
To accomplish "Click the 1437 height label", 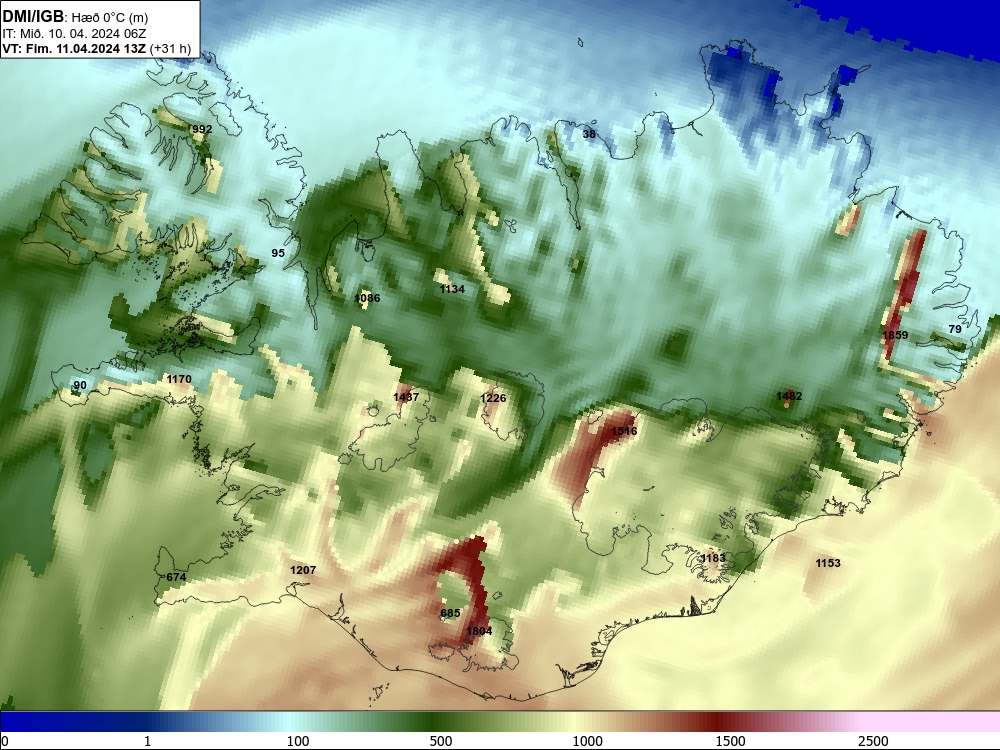I will coord(406,397).
